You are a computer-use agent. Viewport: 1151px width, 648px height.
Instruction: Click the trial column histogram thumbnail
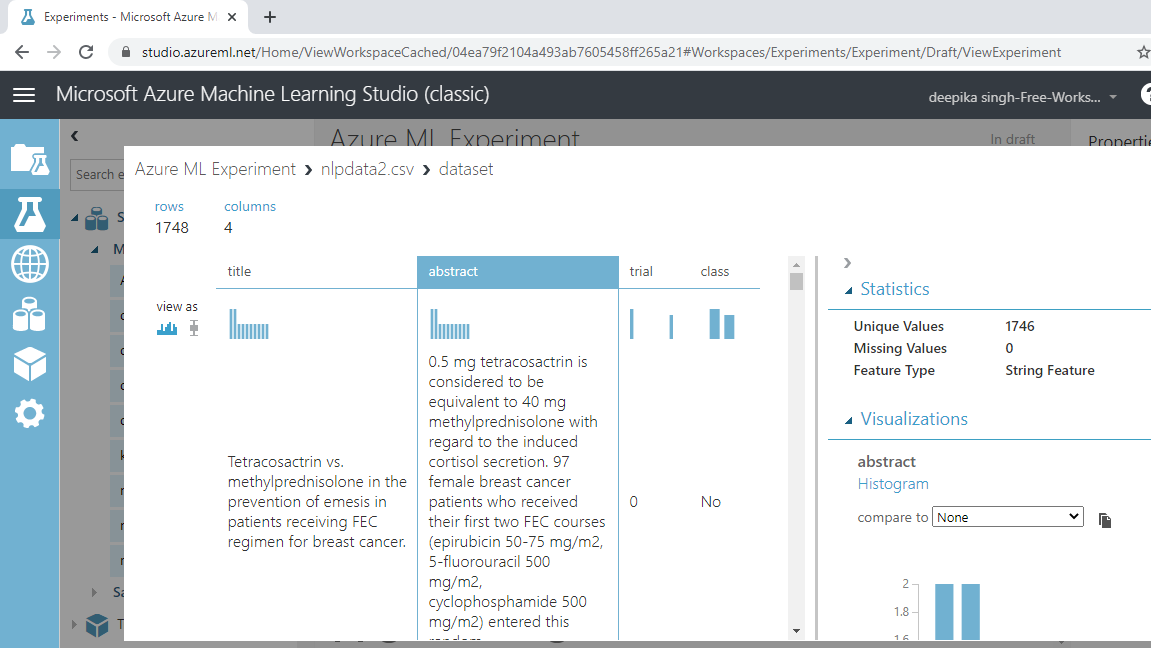click(x=652, y=324)
